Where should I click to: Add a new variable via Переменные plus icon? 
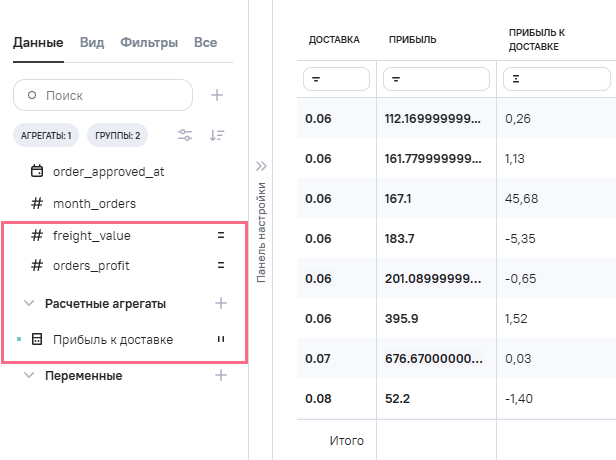(x=221, y=376)
